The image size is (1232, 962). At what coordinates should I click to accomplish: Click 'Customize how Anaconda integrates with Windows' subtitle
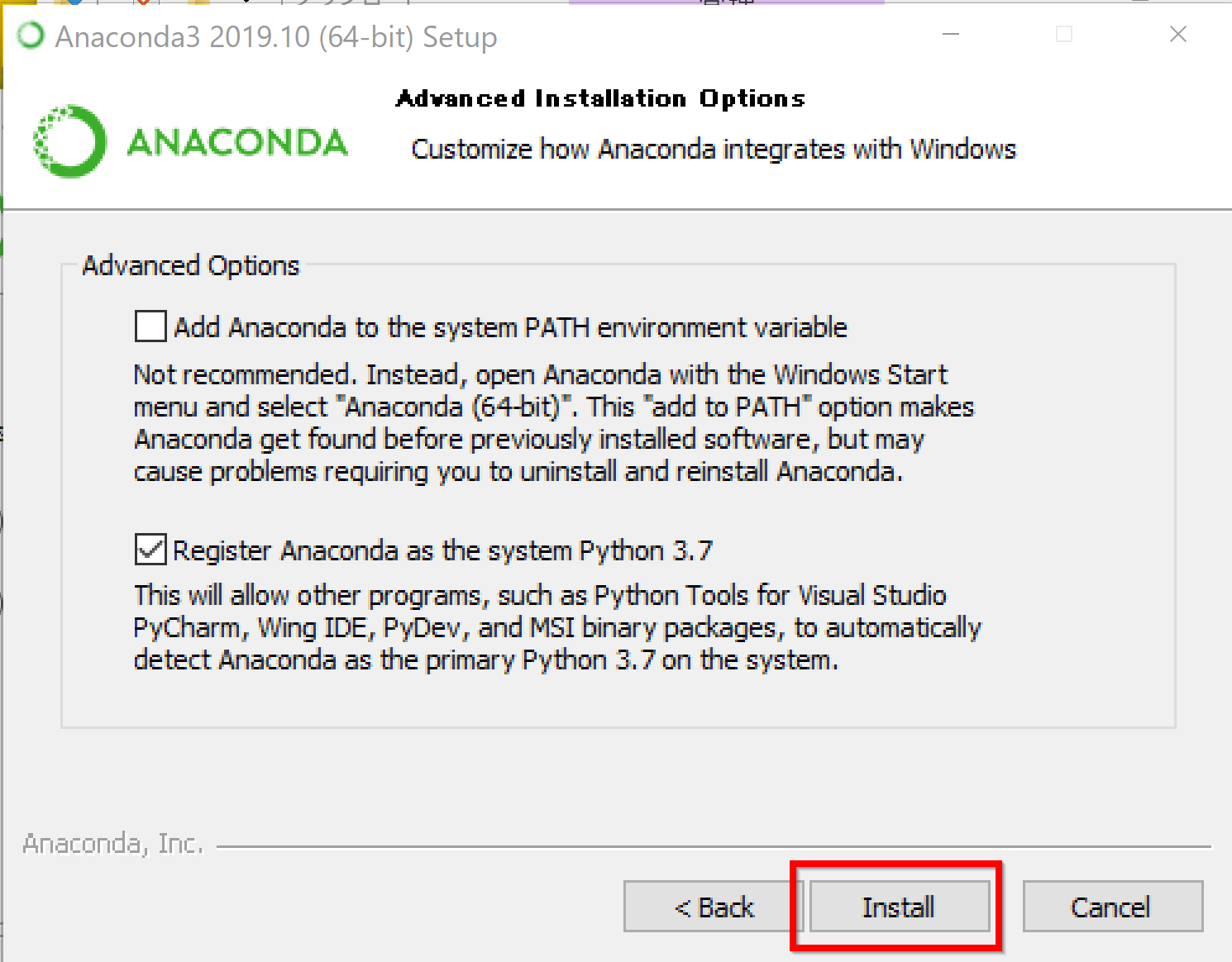tap(714, 149)
